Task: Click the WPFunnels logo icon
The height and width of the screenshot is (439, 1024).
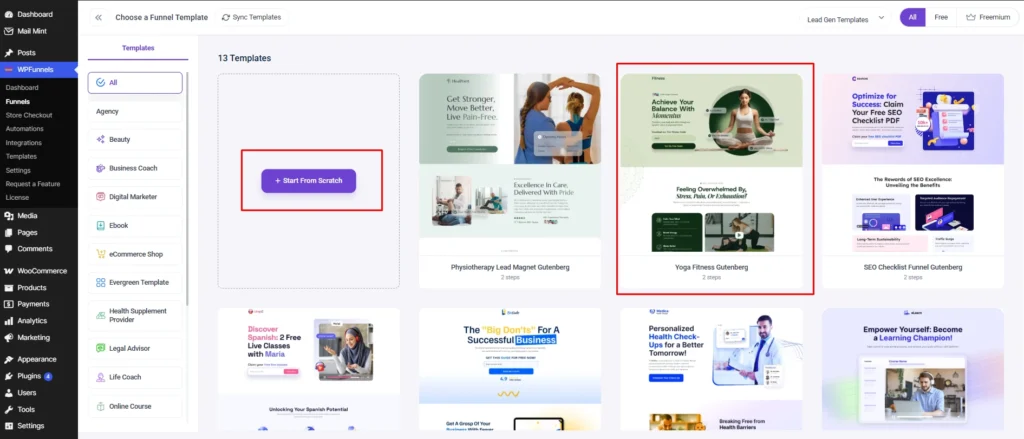Action: 8,70
